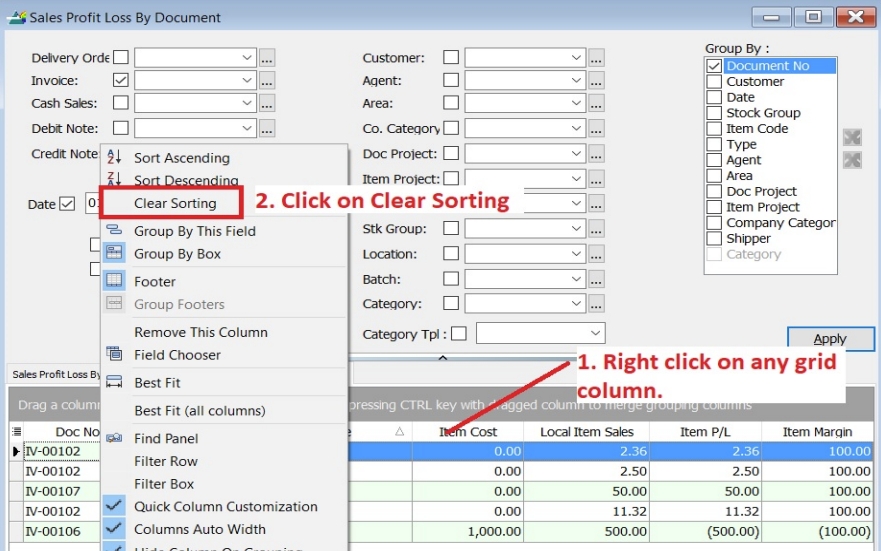Open the Agent dropdown list
This screenshot has height=551, width=881.
(576, 81)
